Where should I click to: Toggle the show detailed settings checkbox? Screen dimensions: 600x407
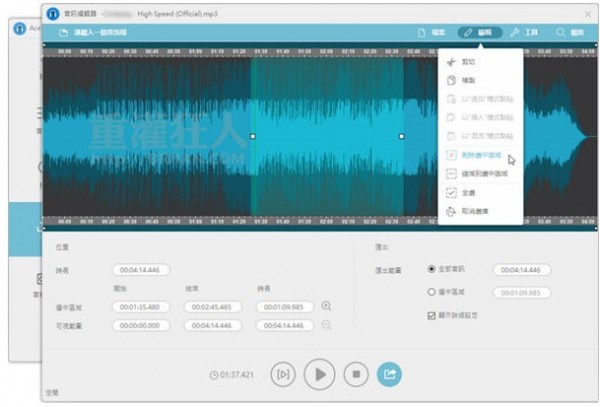pos(431,314)
